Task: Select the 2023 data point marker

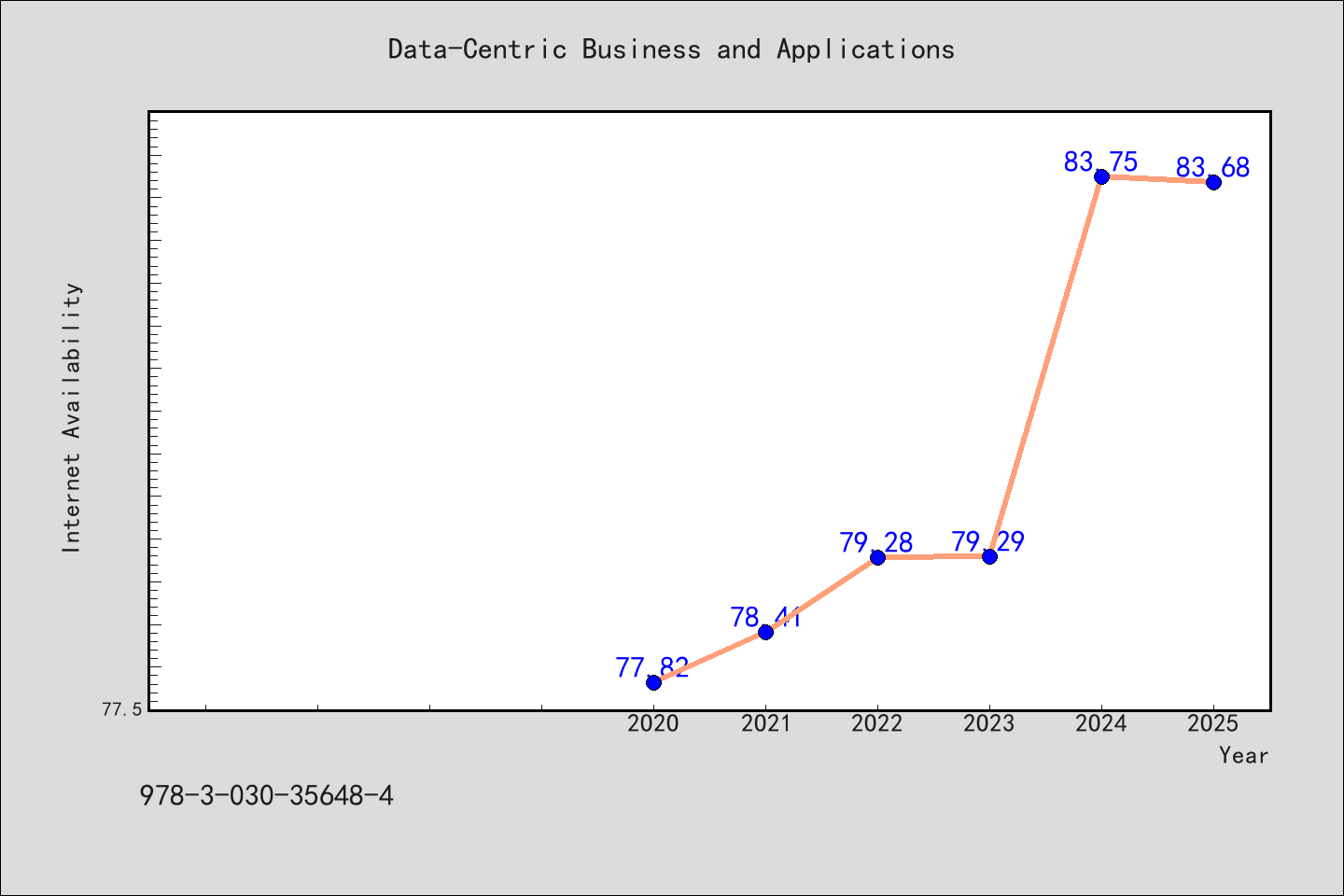Action: pyautogui.click(x=989, y=556)
